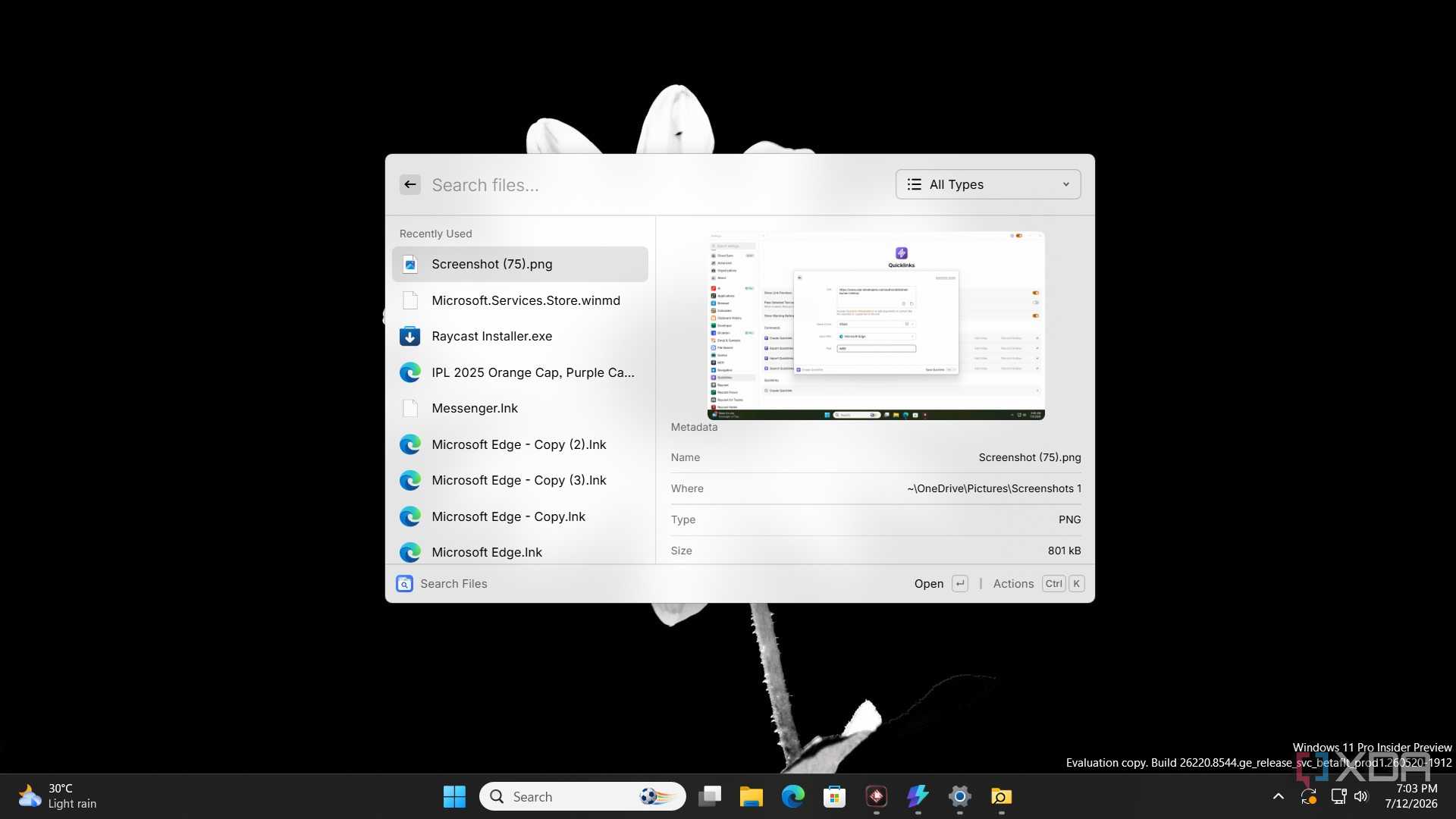Click blank file icon beside Microsoft.Services.Store.winmd
The height and width of the screenshot is (819, 1456).
click(x=410, y=300)
